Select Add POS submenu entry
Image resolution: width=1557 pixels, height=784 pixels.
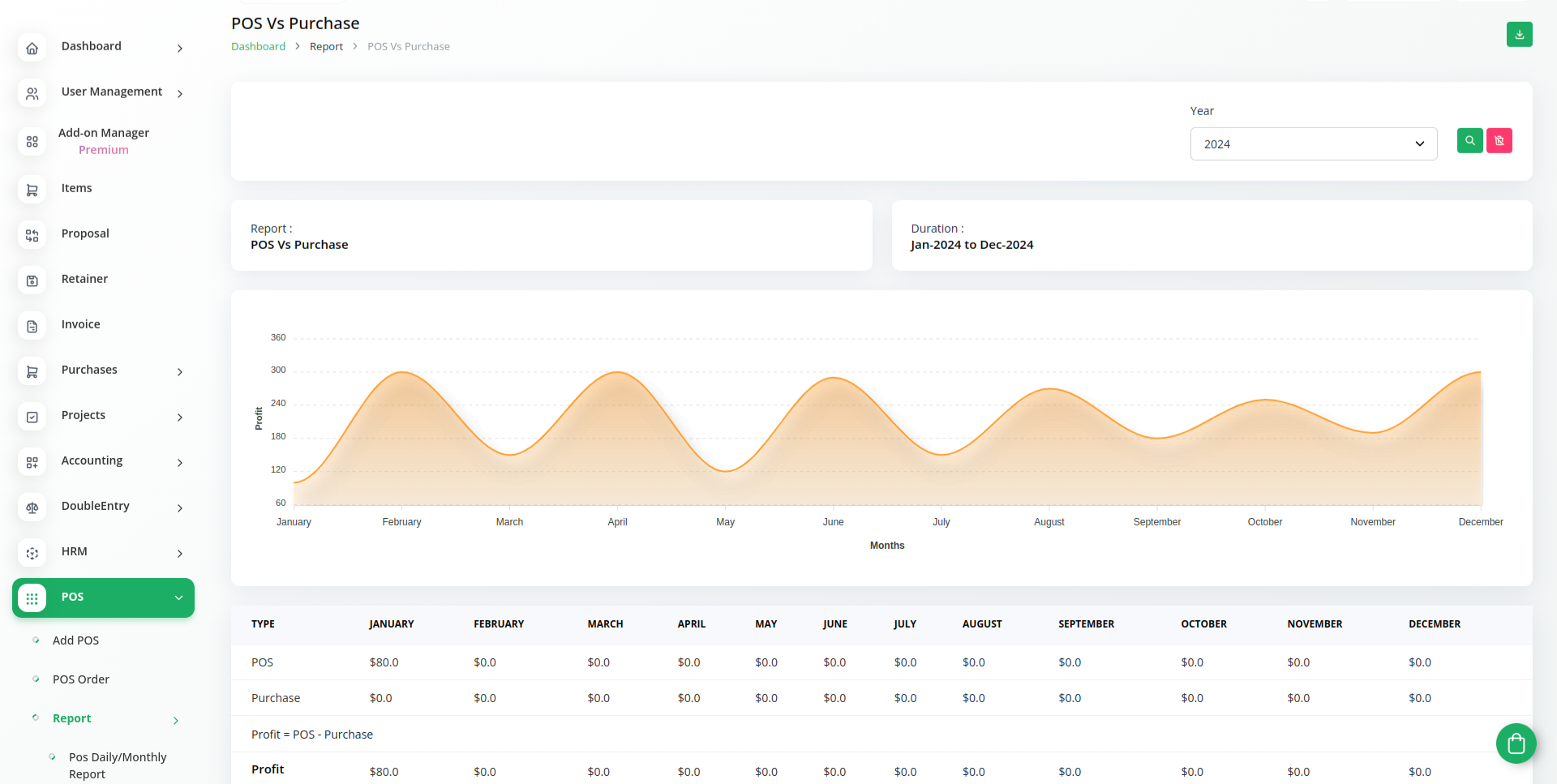click(76, 640)
